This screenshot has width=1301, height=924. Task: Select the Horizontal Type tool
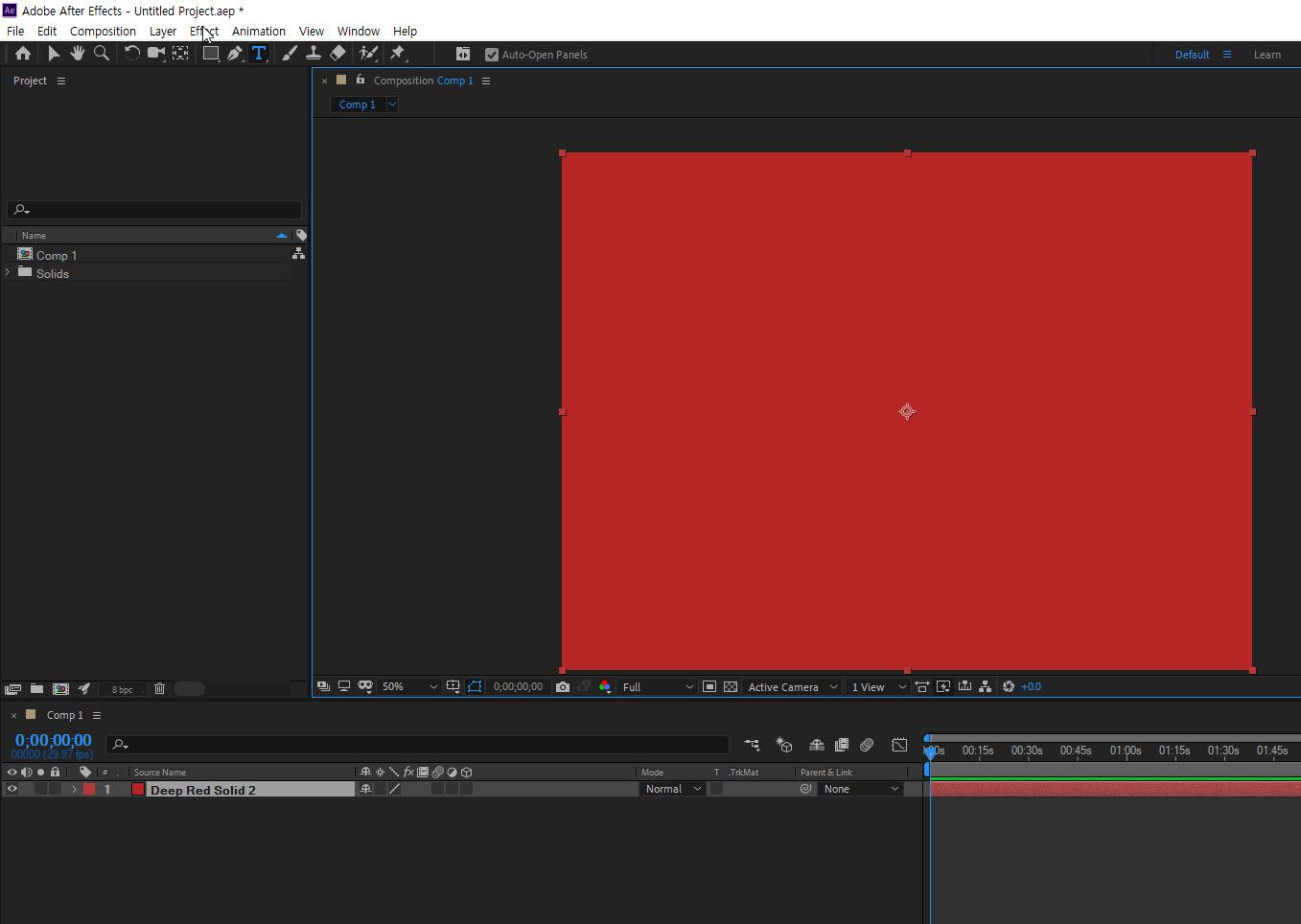click(x=259, y=54)
